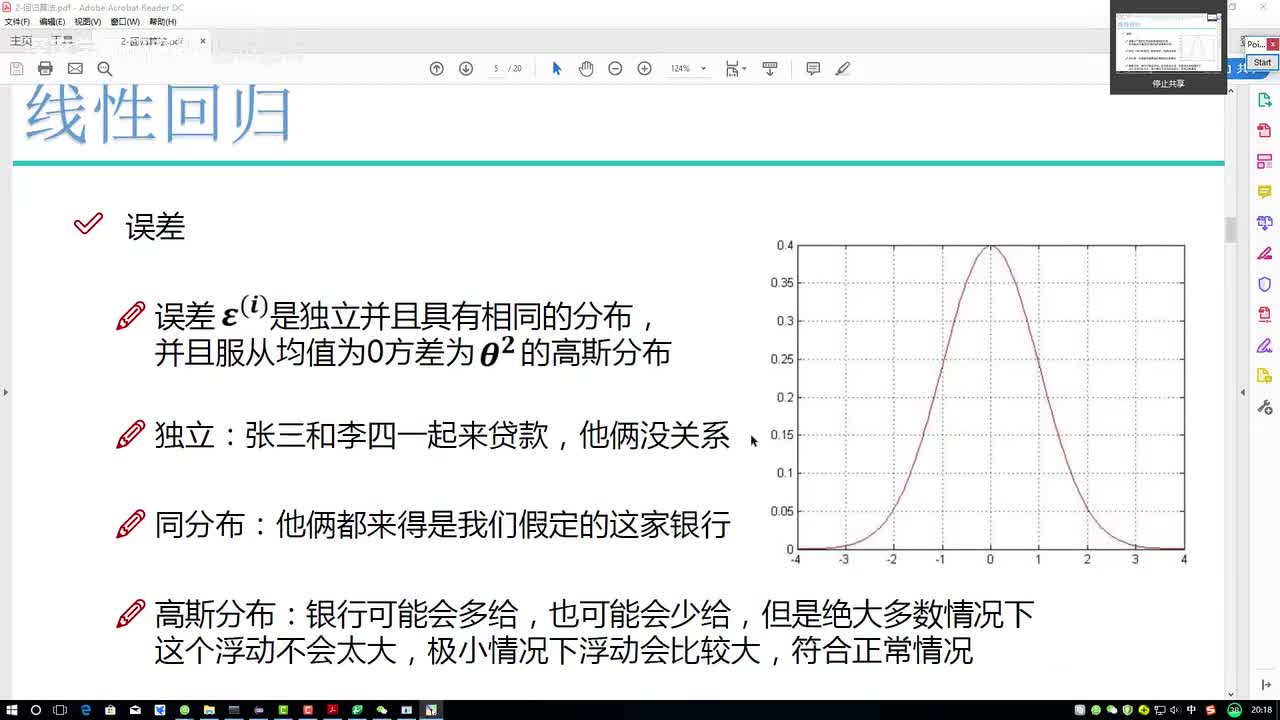Open the 窗口(W) menu

(125, 21)
